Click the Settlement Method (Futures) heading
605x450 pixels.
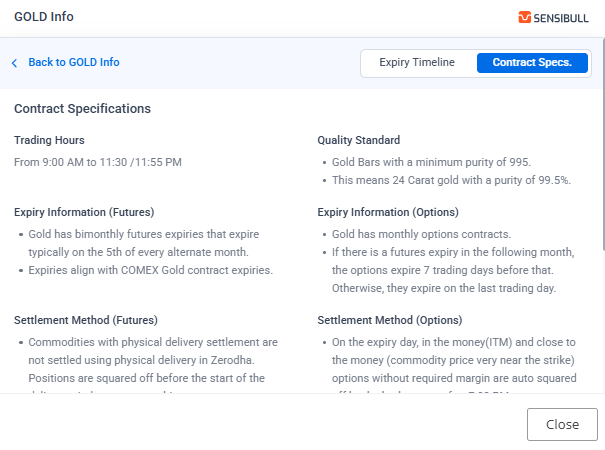coord(87,320)
